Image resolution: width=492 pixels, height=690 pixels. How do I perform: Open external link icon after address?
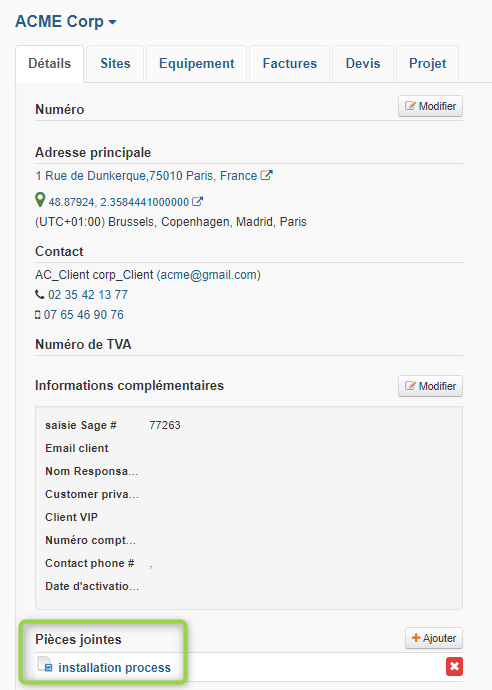pyautogui.click(x=267, y=175)
